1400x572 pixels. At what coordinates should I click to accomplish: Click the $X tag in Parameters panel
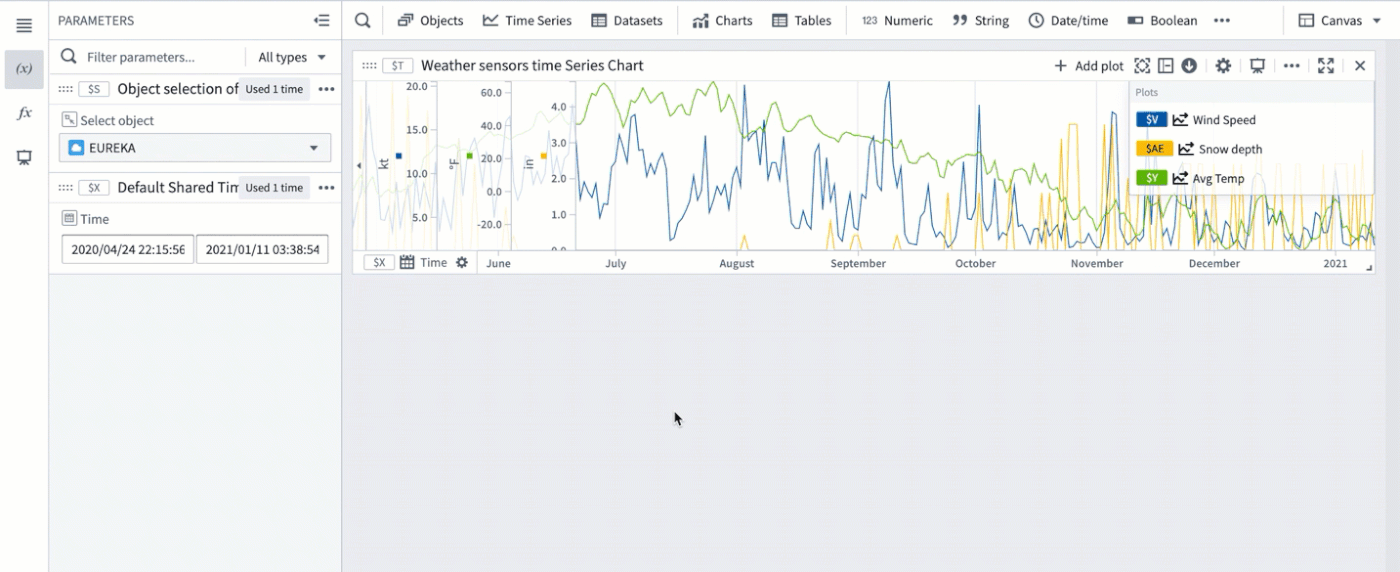point(94,188)
